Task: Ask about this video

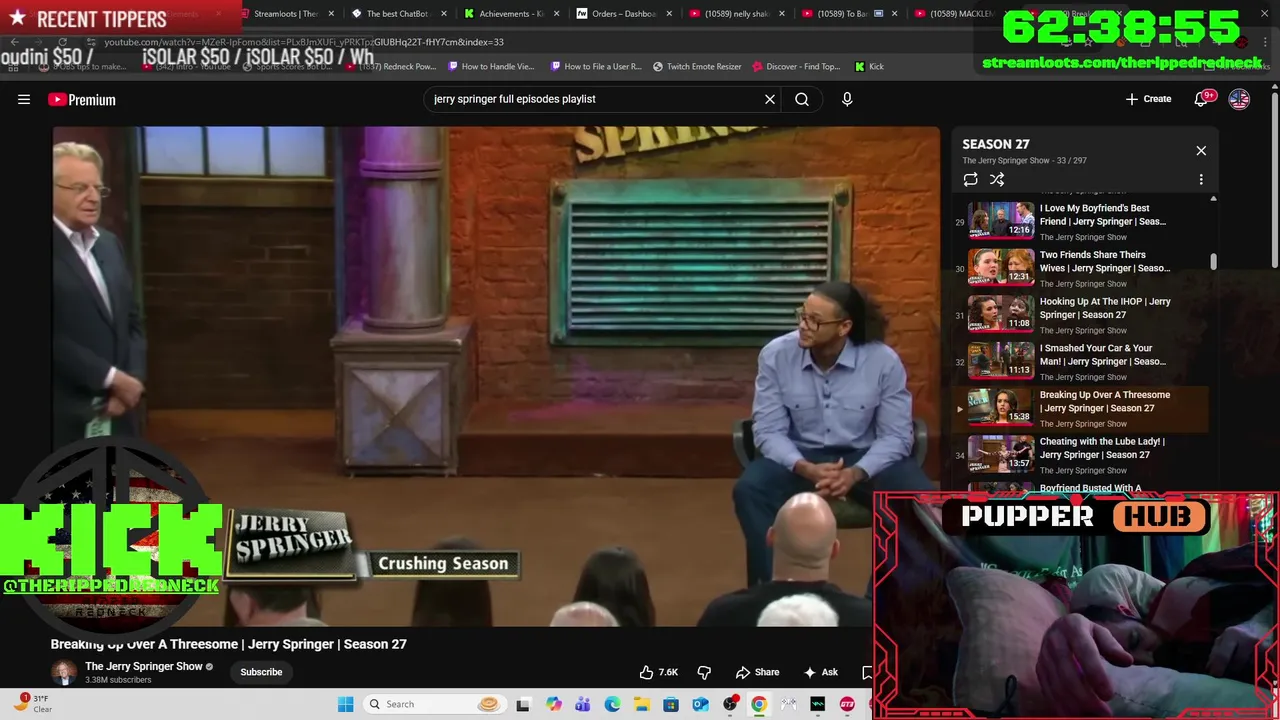Action: point(820,672)
